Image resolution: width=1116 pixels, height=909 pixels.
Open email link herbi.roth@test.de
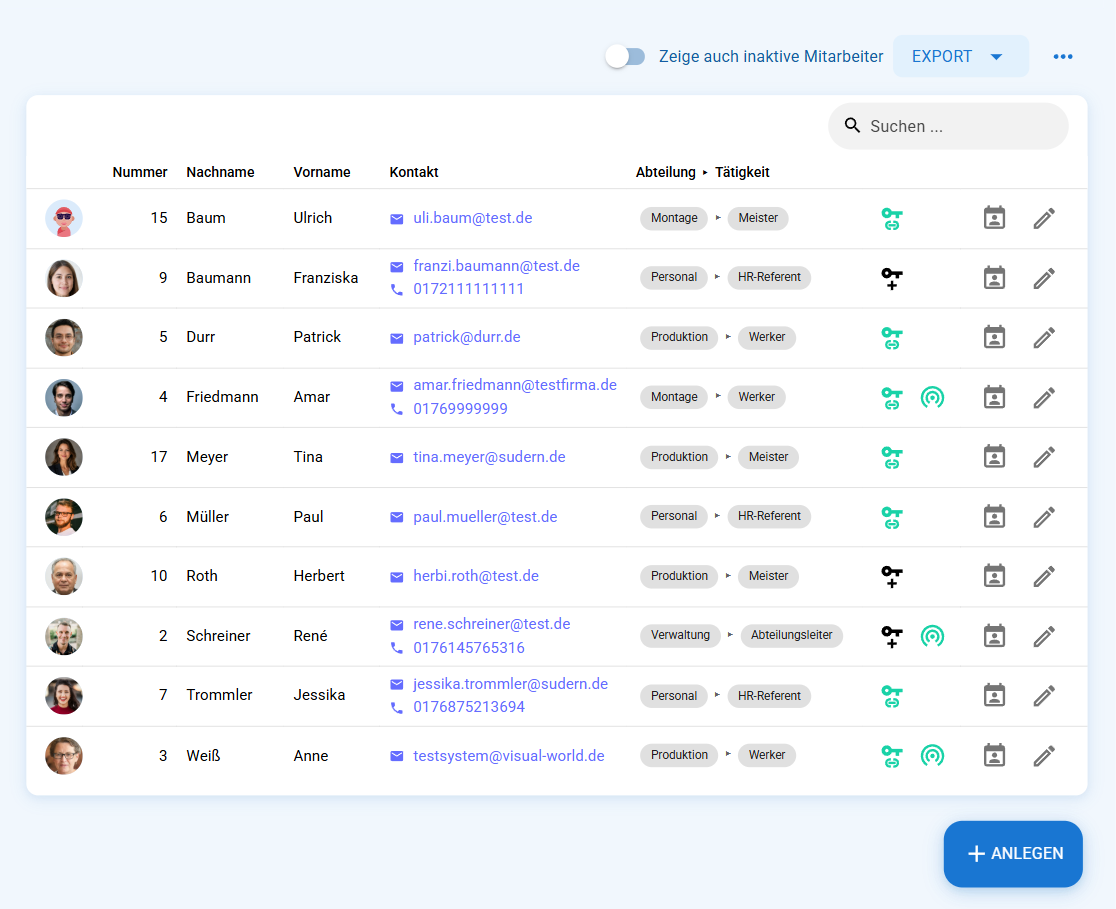(475, 576)
